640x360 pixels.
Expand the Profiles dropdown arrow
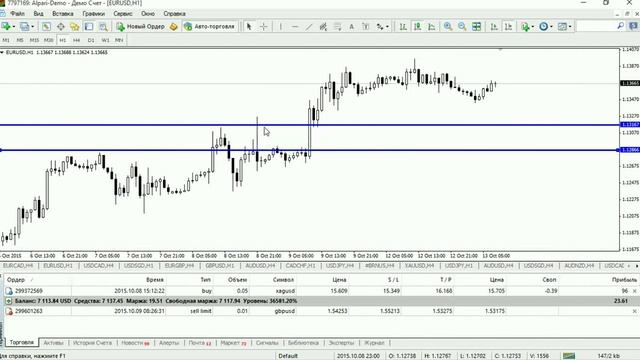pyautogui.click(x=33, y=27)
